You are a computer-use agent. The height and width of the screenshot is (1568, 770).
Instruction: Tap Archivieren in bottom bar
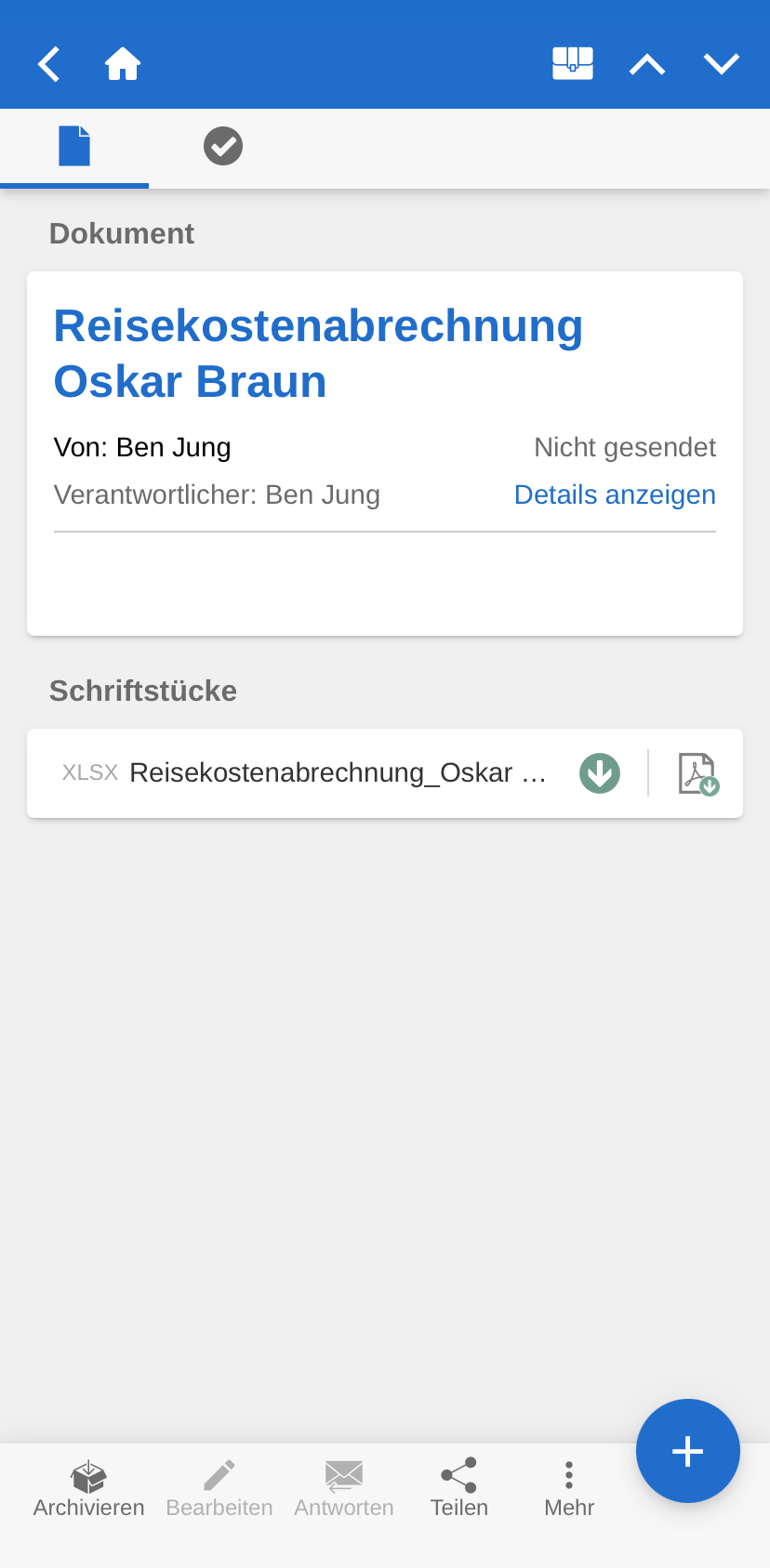[x=89, y=1487]
